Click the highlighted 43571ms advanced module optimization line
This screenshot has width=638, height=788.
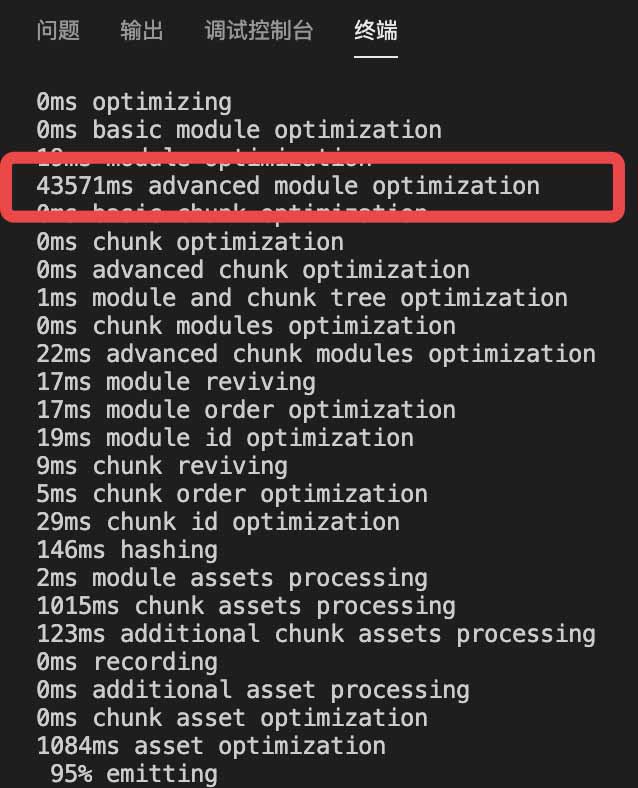click(288, 186)
